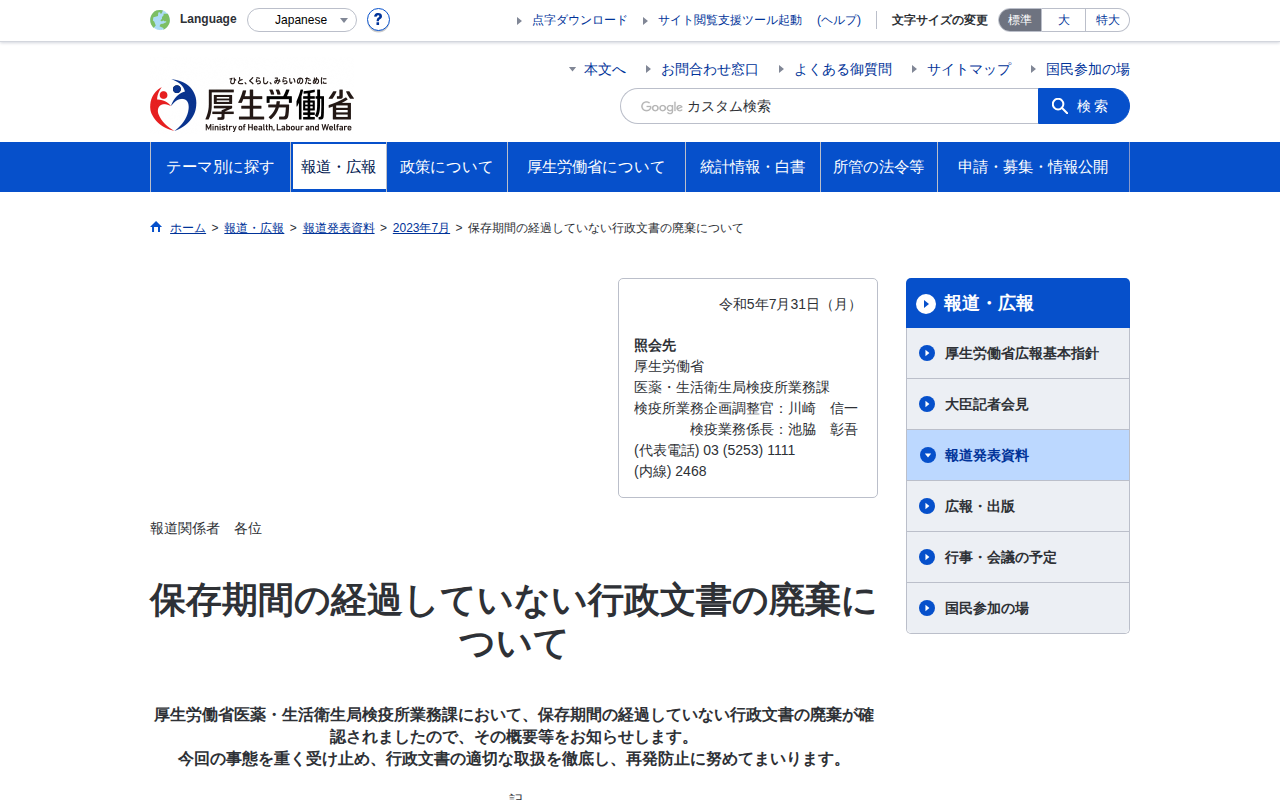Open the よくある御質問 link

[843, 69]
